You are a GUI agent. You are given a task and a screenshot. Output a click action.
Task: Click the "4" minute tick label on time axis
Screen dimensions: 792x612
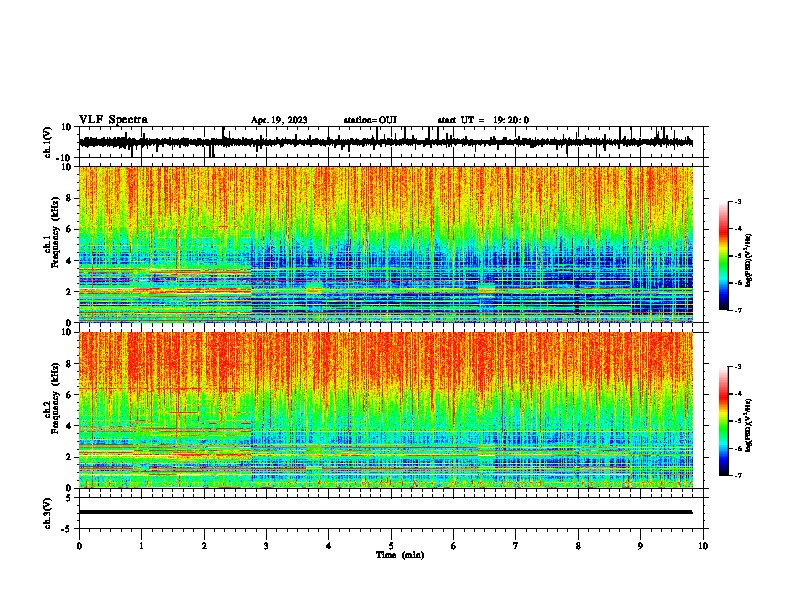tap(329, 546)
